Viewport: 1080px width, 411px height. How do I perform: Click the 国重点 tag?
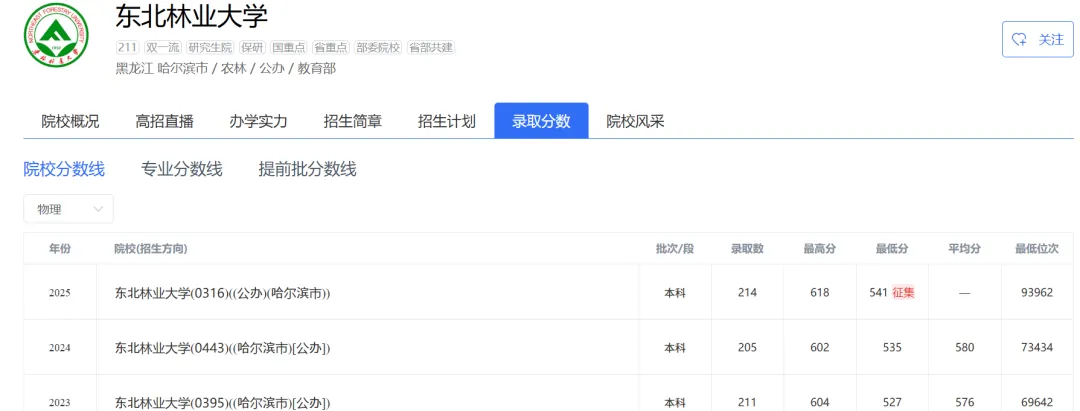click(289, 48)
